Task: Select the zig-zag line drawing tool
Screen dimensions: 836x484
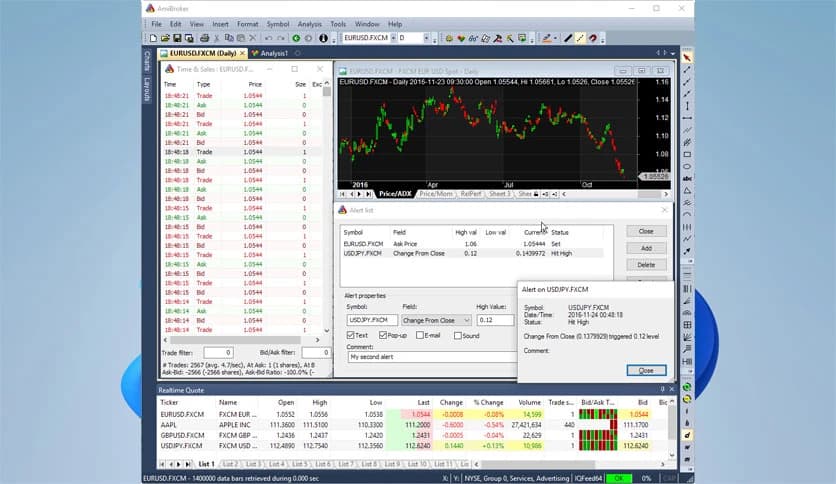Action: 687,239
